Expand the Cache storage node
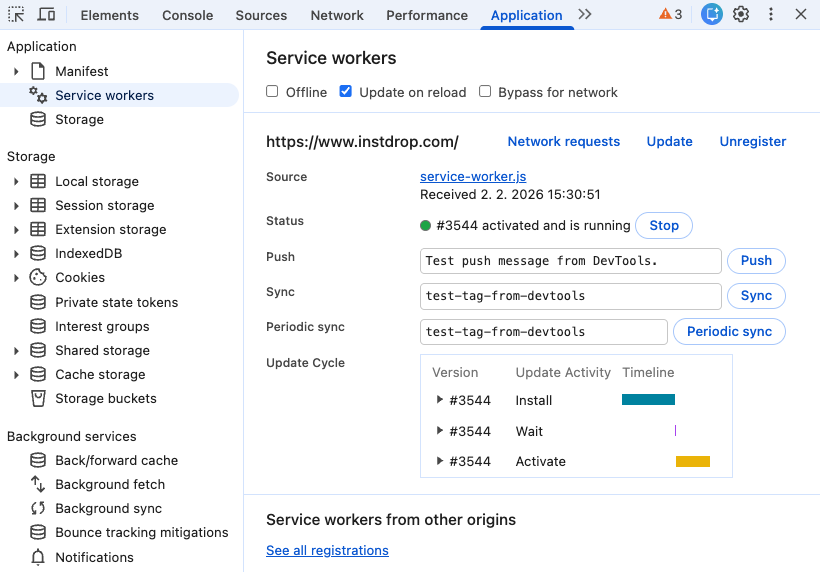 pos(16,374)
